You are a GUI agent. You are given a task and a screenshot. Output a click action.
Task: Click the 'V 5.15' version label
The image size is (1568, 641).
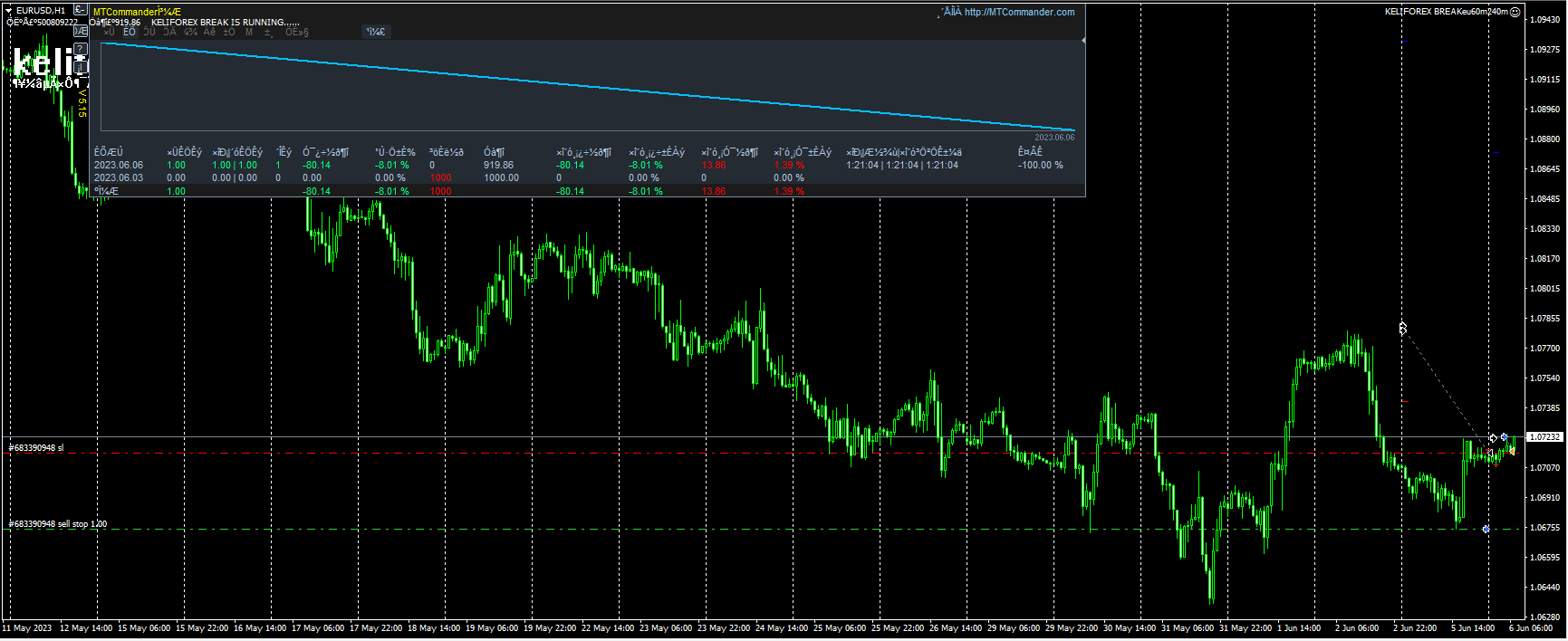pos(82,103)
